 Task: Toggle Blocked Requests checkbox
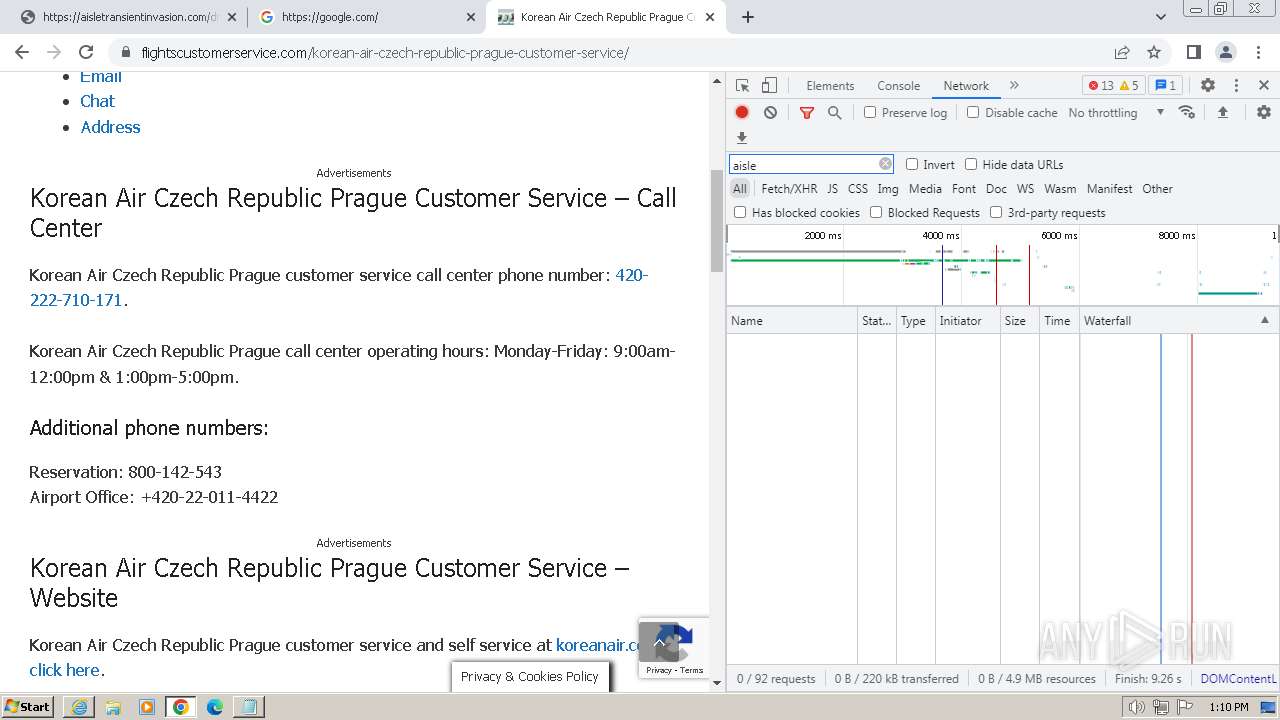(x=876, y=212)
